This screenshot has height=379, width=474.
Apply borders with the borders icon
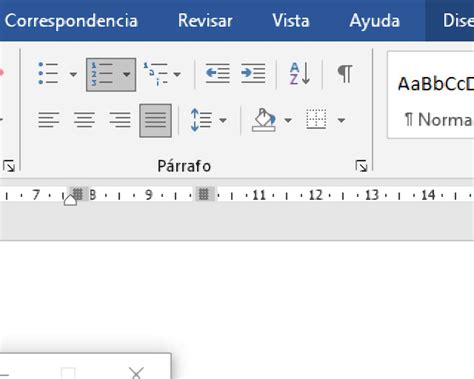(x=316, y=119)
